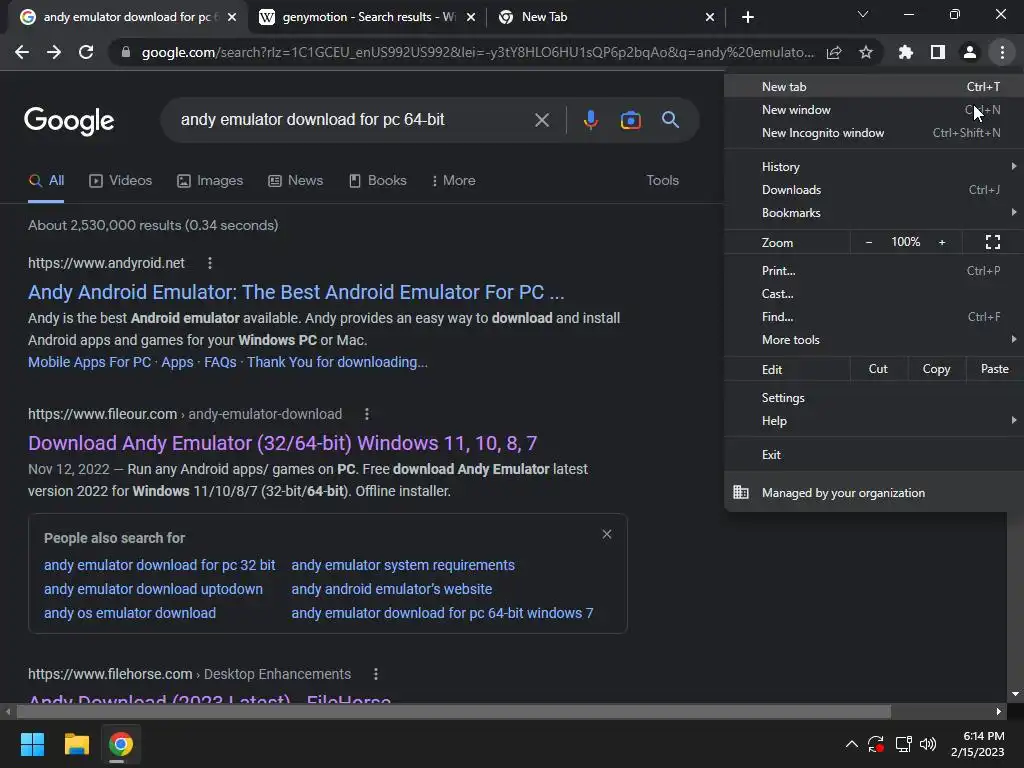Select Print... menu item
Screen dimensions: 1024x768
(874, 270)
